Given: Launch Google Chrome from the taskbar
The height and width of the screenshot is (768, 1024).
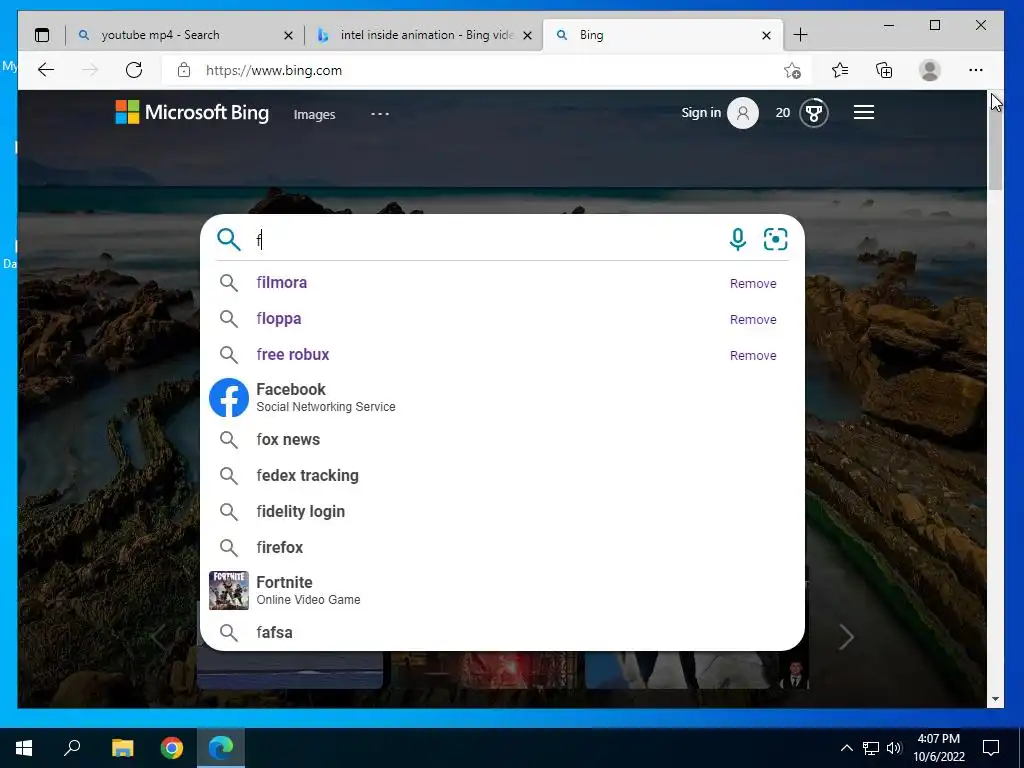Looking at the screenshot, I should click(172, 748).
